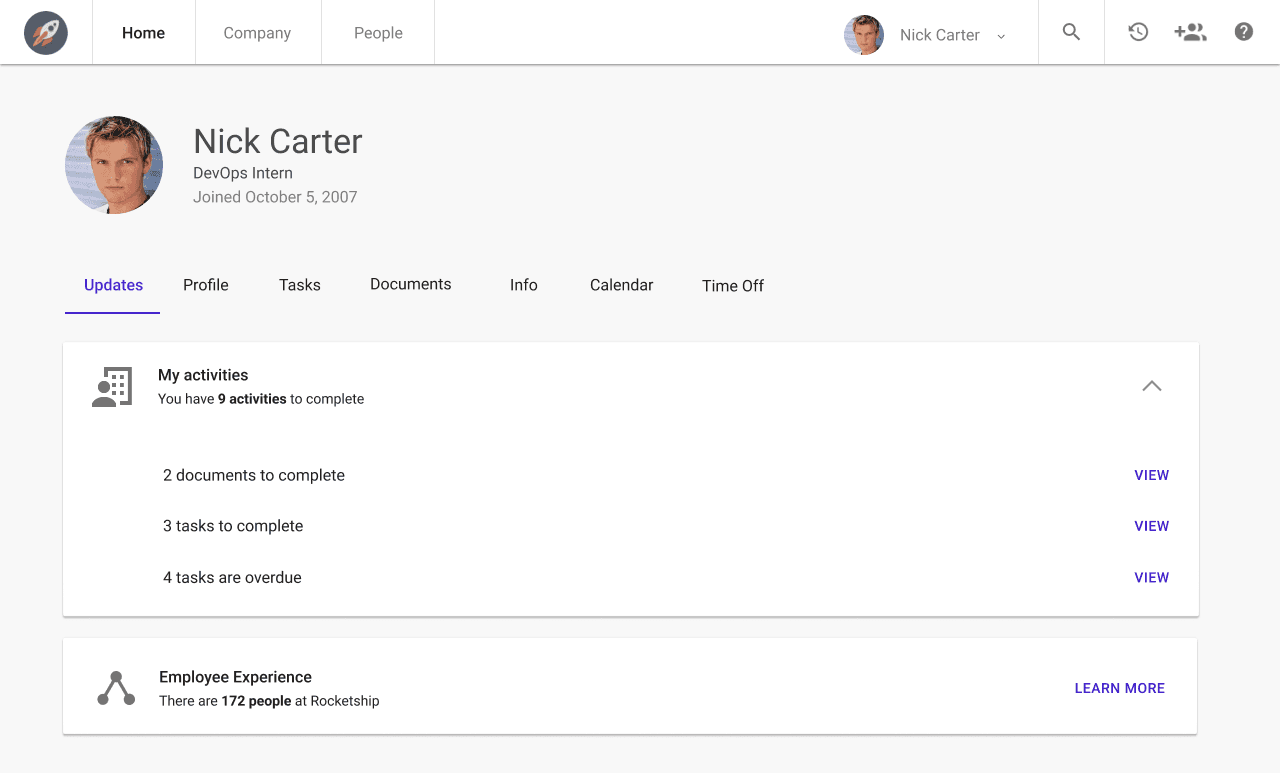Open the Nick Carter account dropdown arrow
The image size is (1280, 773).
(x=1001, y=36)
